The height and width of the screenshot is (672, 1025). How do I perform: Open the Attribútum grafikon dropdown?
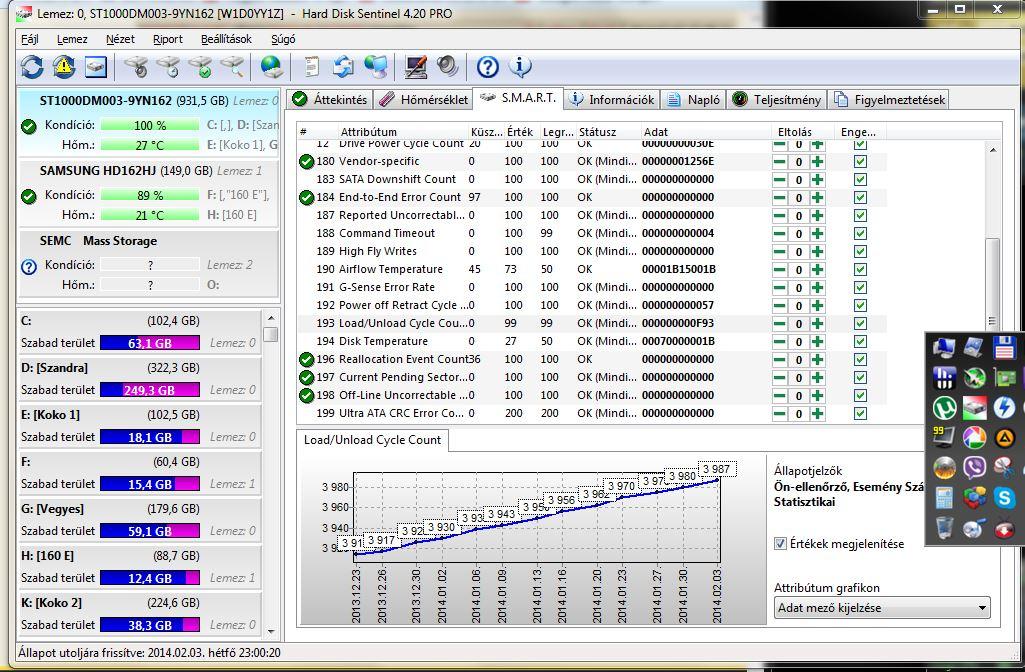coord(882,608)
